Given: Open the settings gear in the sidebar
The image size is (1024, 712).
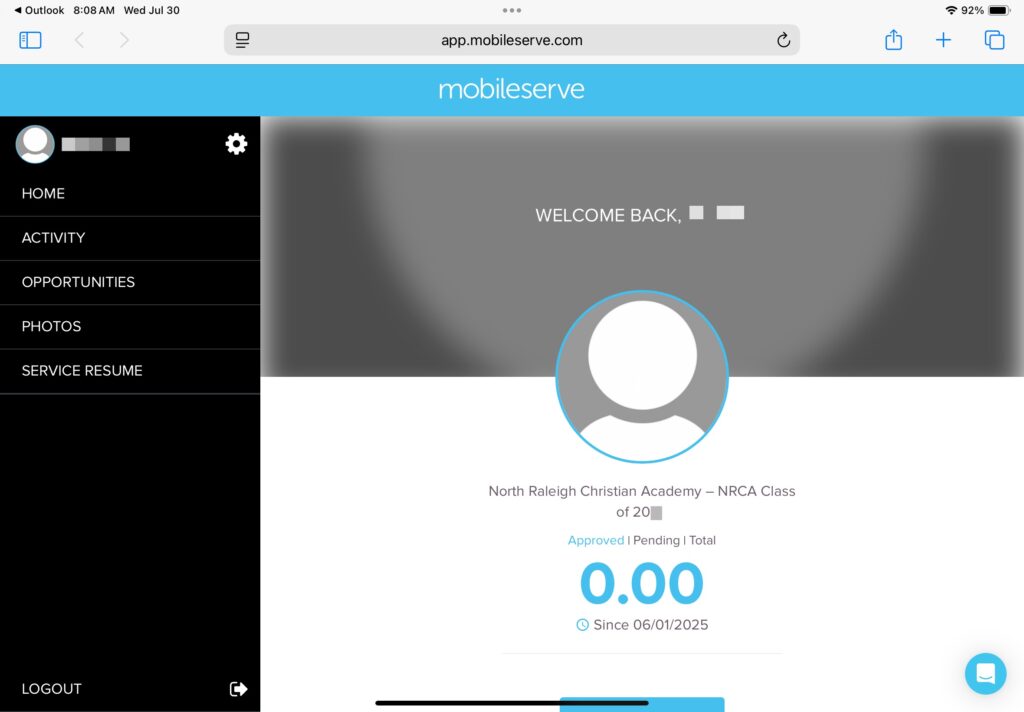Looking at the screenshot, I should (x=236, y=144).
